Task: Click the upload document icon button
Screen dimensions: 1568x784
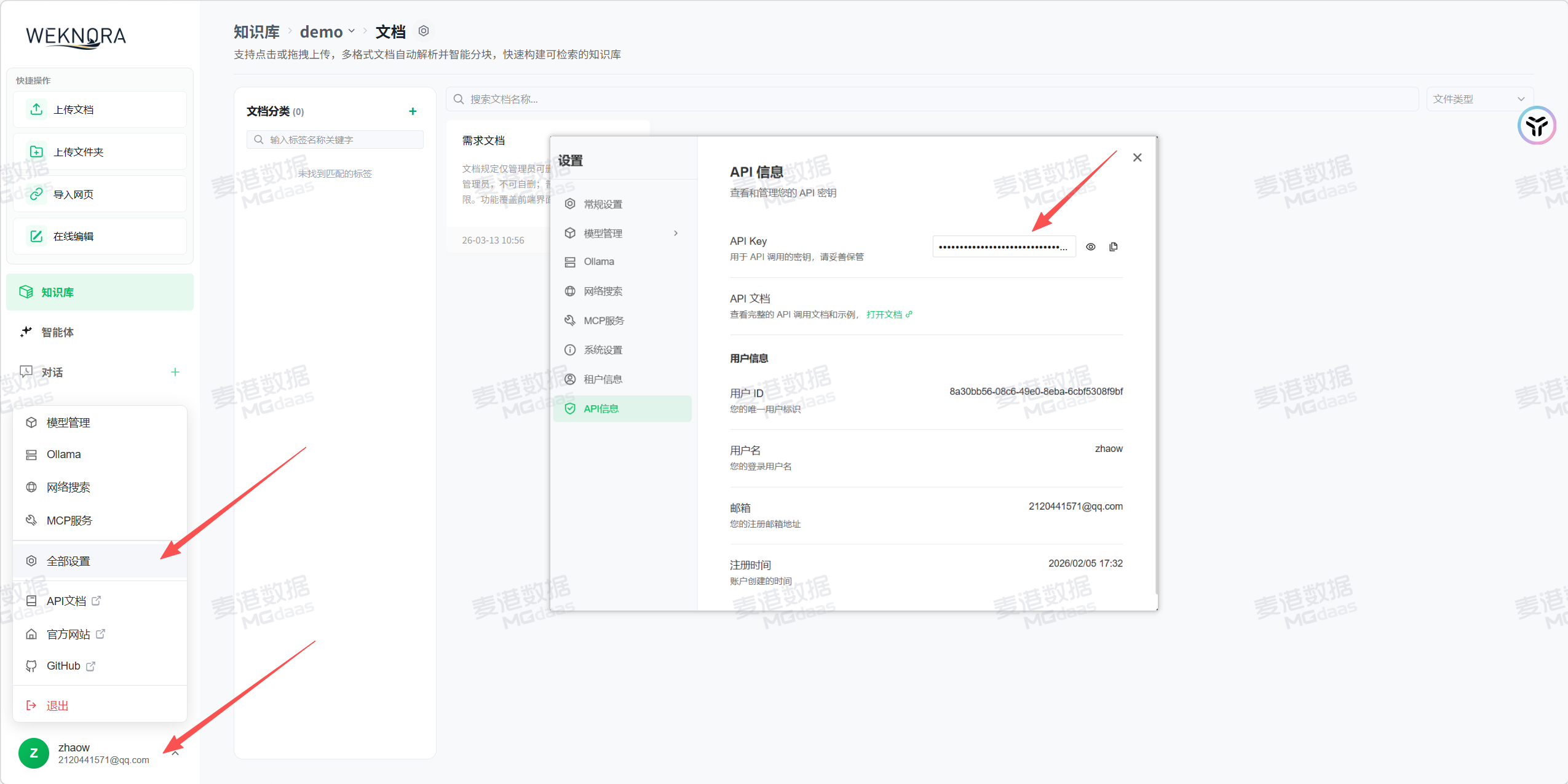Action: pyautogui.click(x=37, y=109)
